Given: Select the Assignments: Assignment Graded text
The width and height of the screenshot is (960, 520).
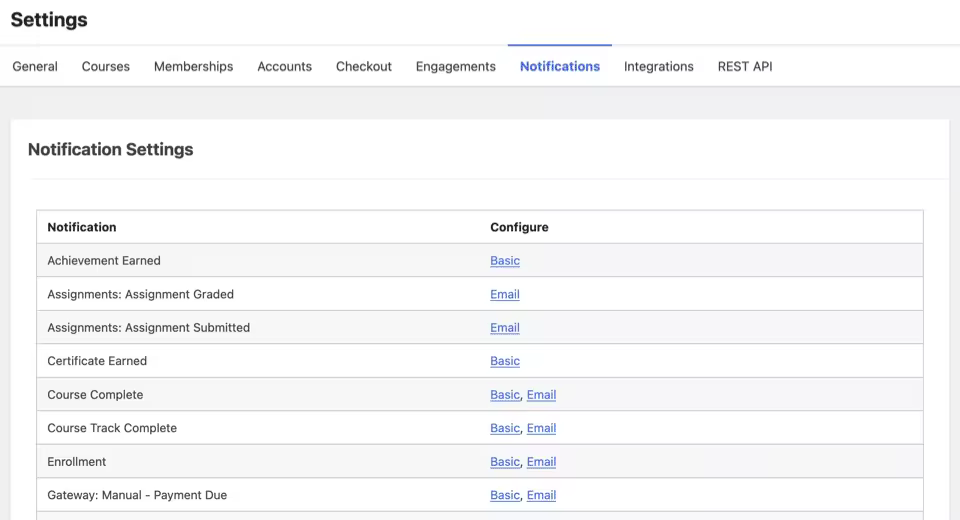Looking at the screenshot, I should coord(141,294).
